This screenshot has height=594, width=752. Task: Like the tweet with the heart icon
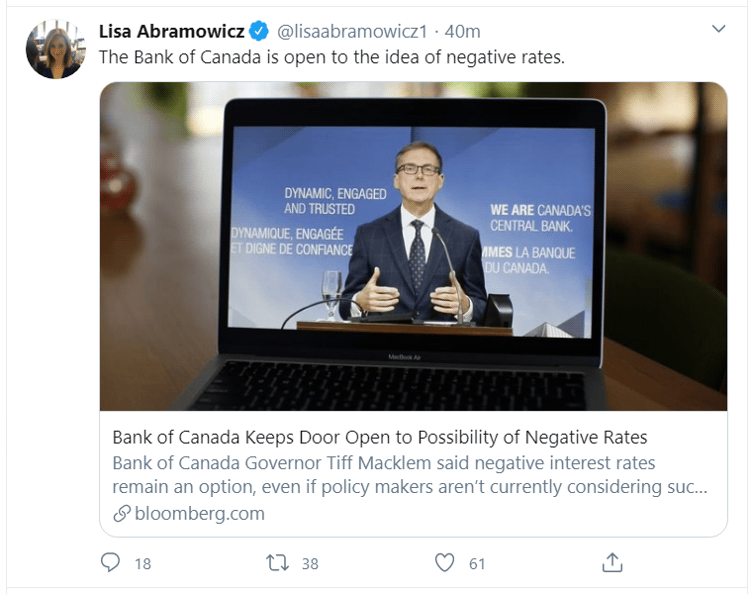point(445,563)
